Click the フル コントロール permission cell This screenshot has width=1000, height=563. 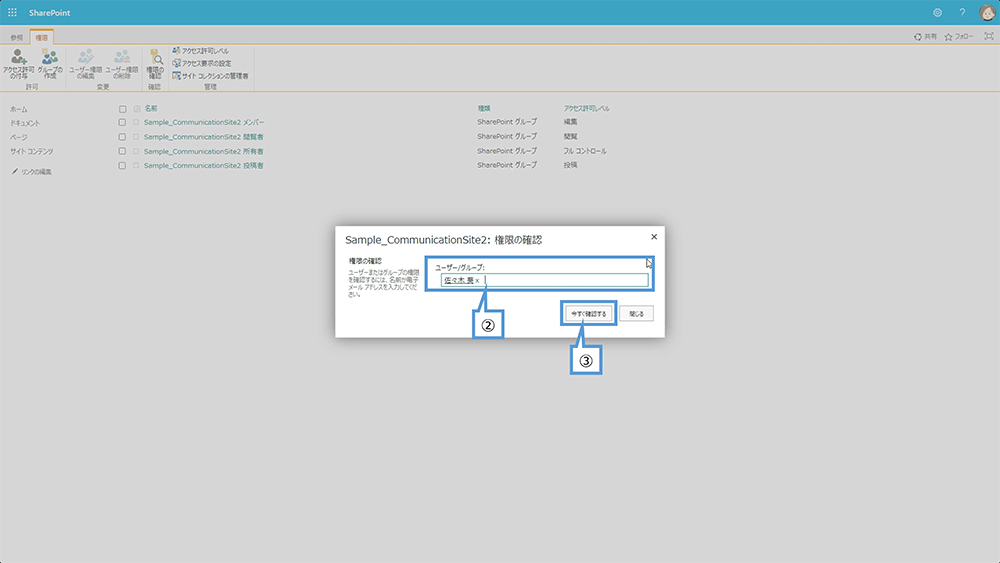click(585, 151)
